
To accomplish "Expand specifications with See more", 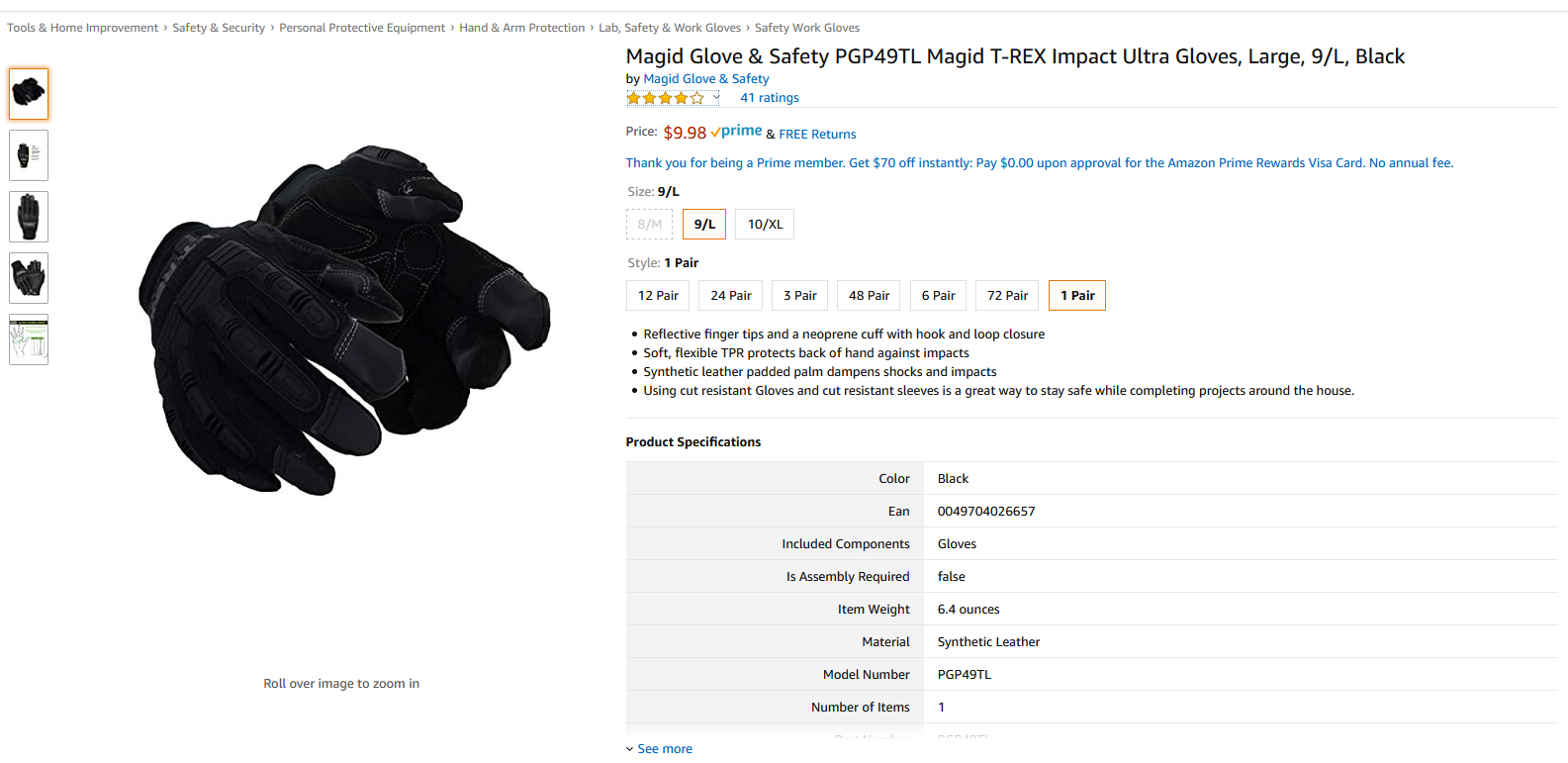I will click(x=659, y=749).
